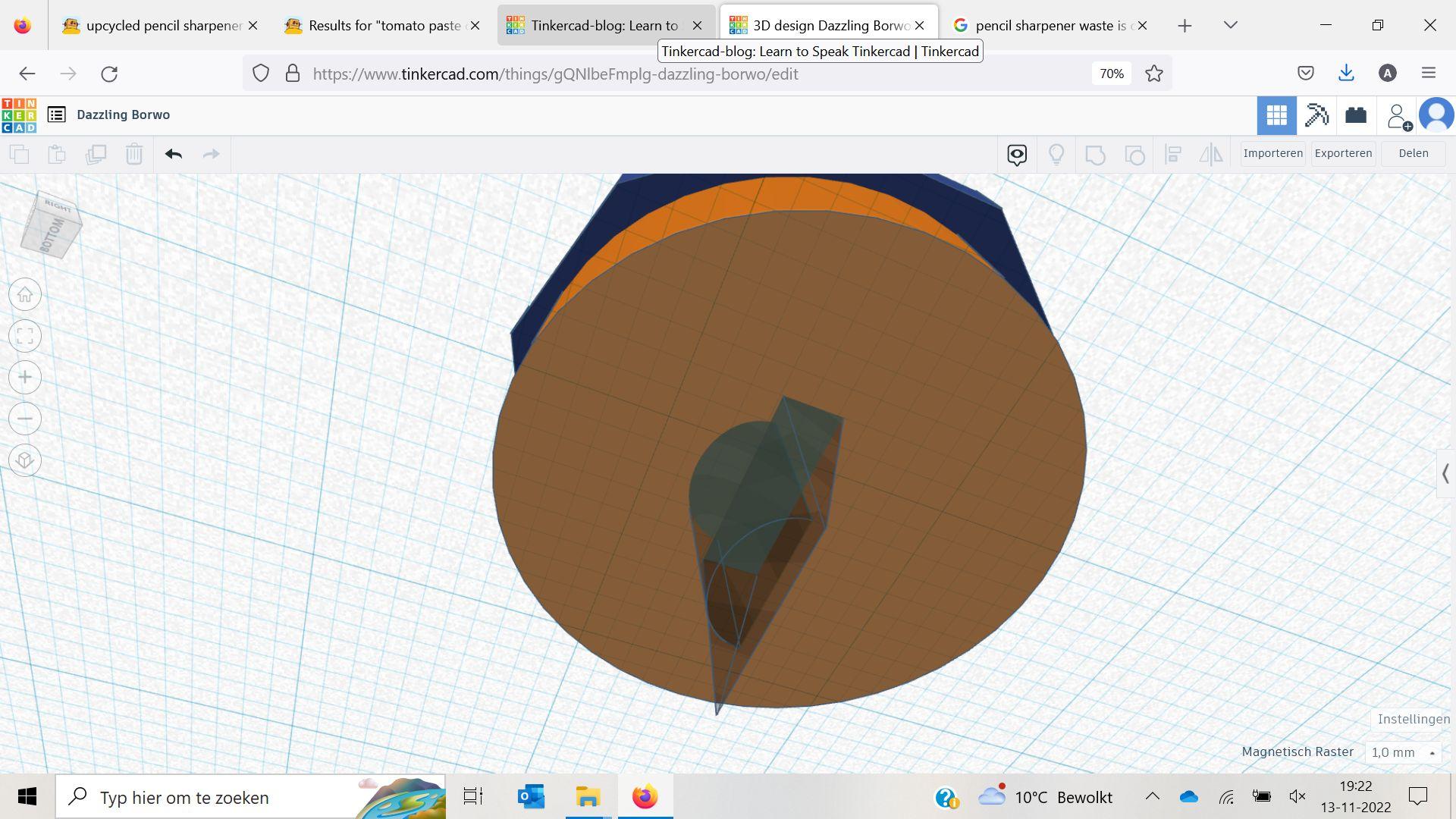The image size is (1456, 819).
Task: Click the home view icon
Action: (x=25, y=295)
